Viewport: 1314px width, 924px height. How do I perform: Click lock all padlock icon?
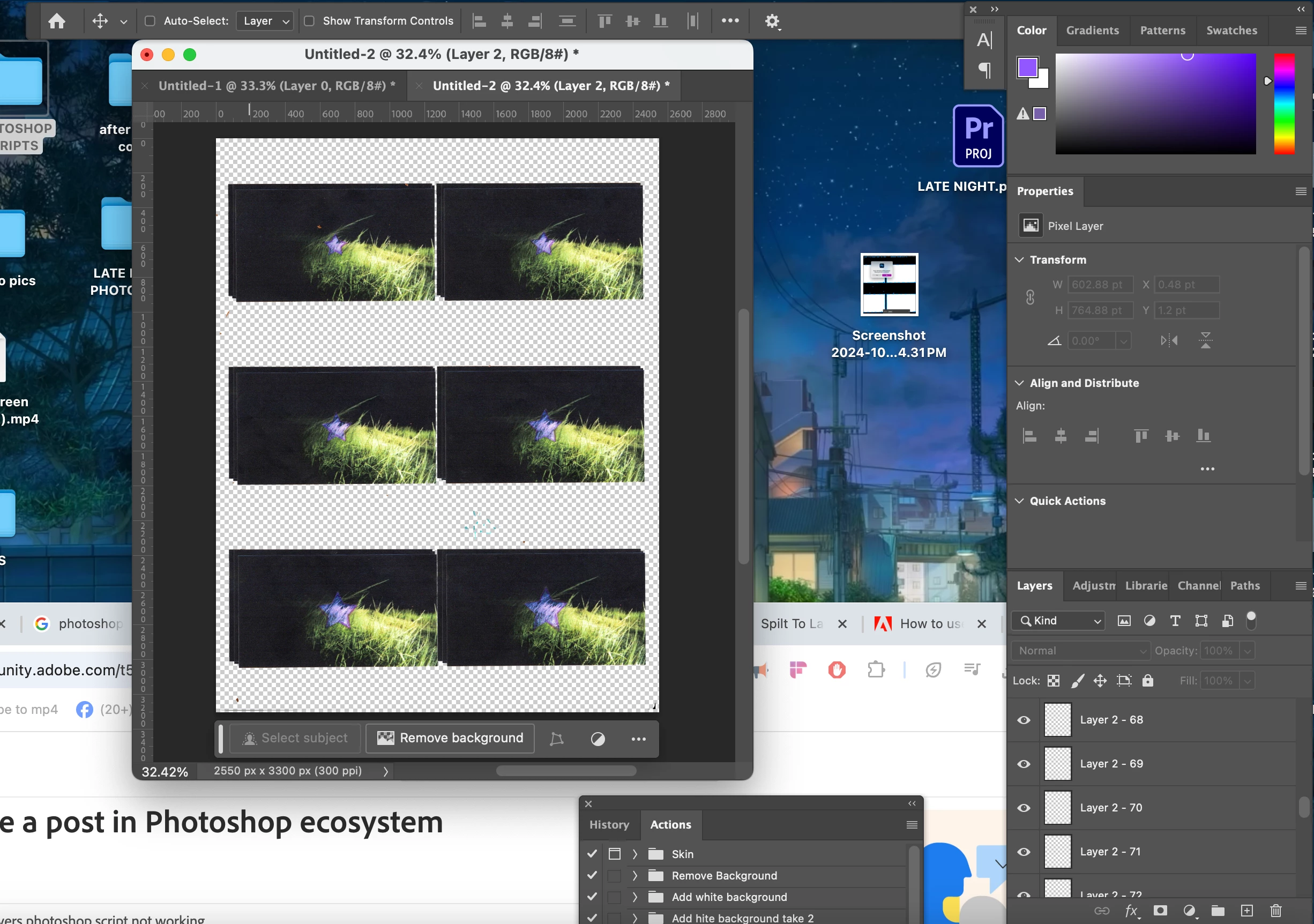coord(1147,680)
